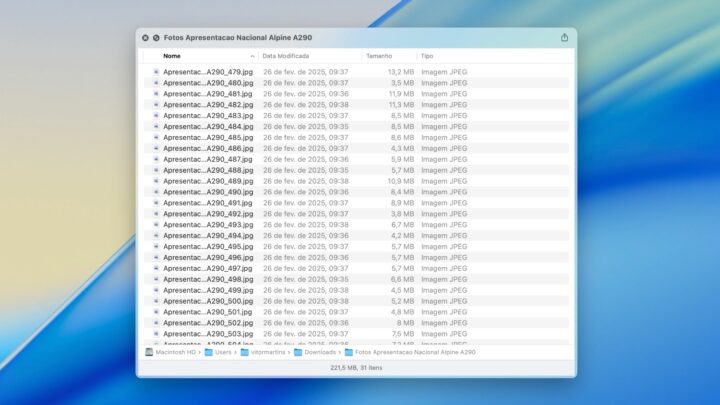720x405 pixels.
Task: Click Fotos Apresentacao Nacional Alpine A290 path item
Action: click(416, 352)
